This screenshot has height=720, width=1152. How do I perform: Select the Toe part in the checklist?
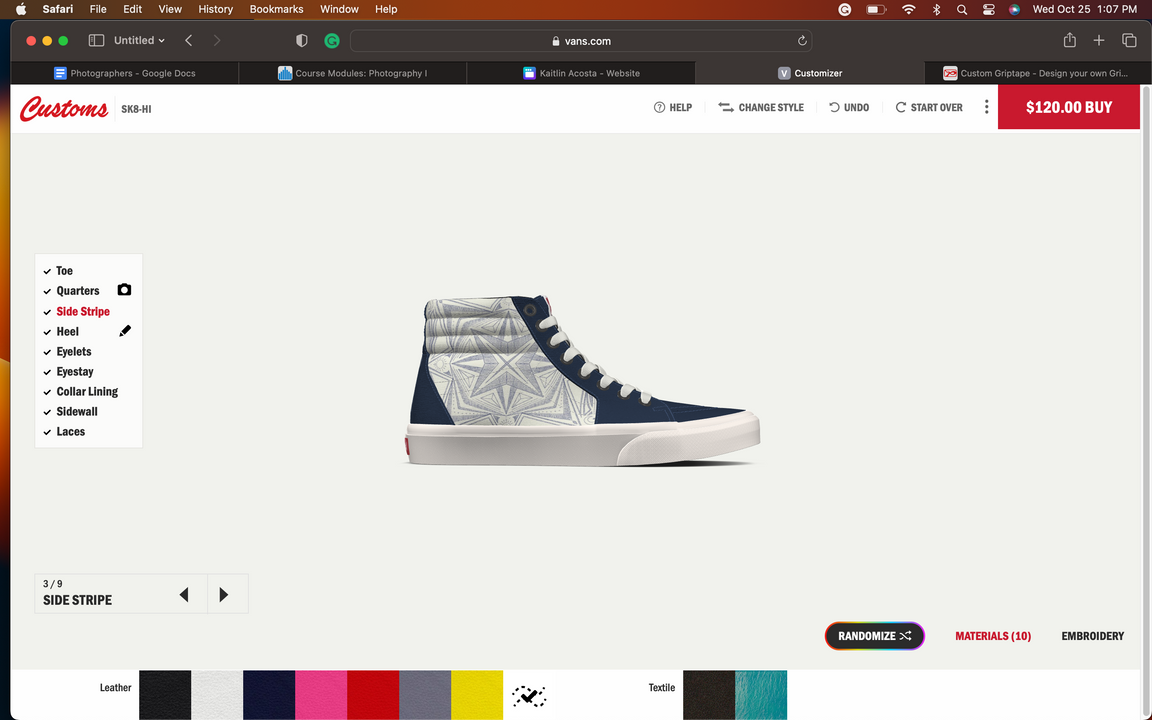[64, 271]
